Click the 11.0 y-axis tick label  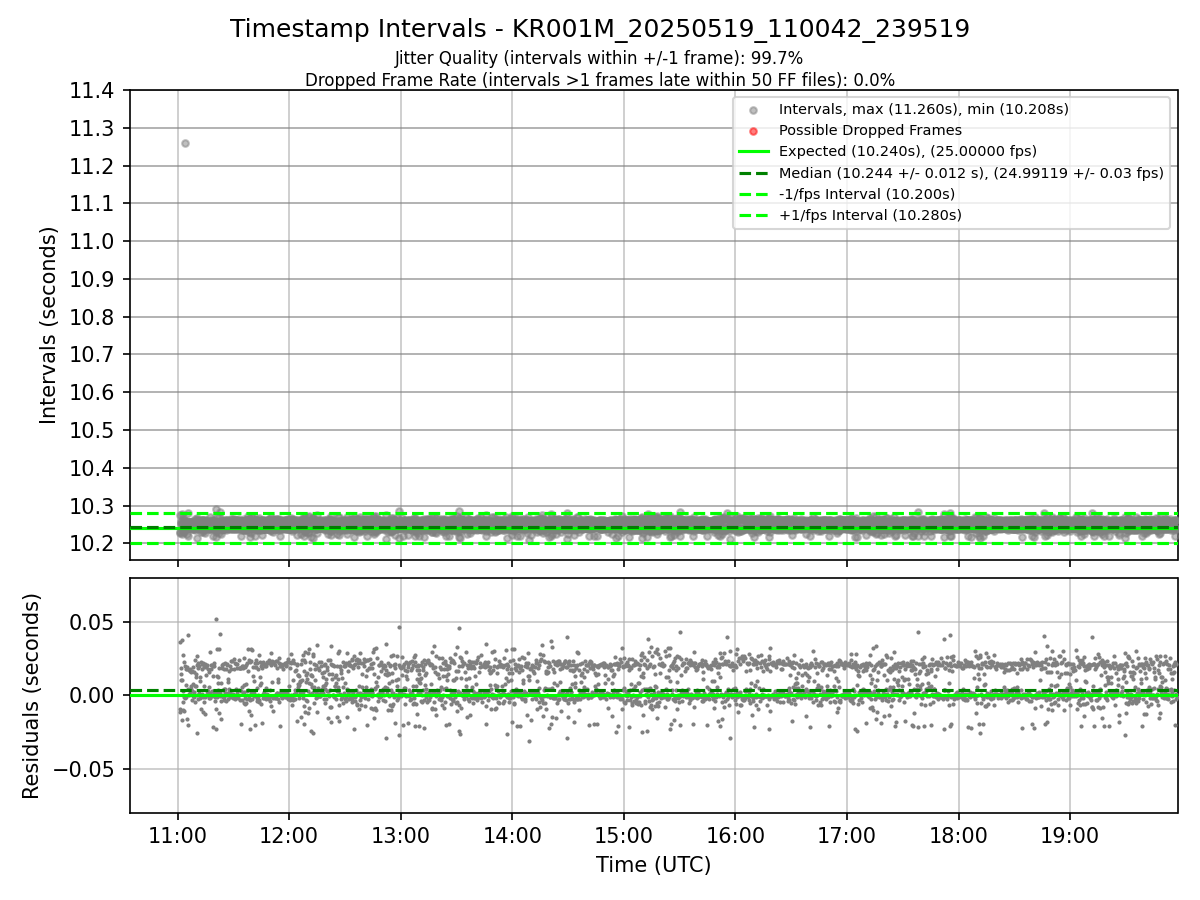point(93,242)
